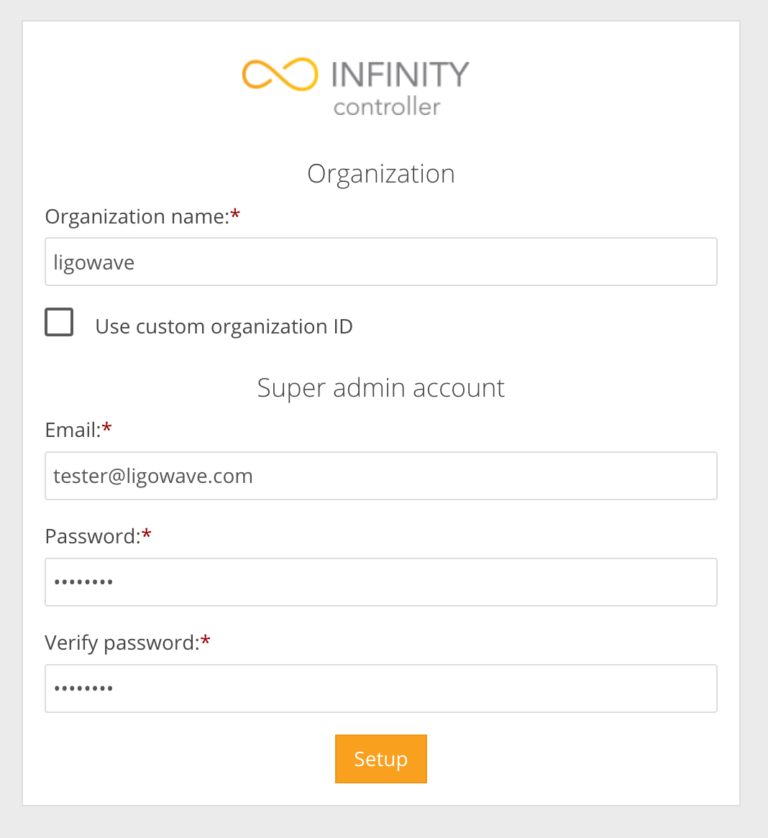Click the Super admin account heading
768x838 pixels.
pyautogui.click(x=381, y=388)
